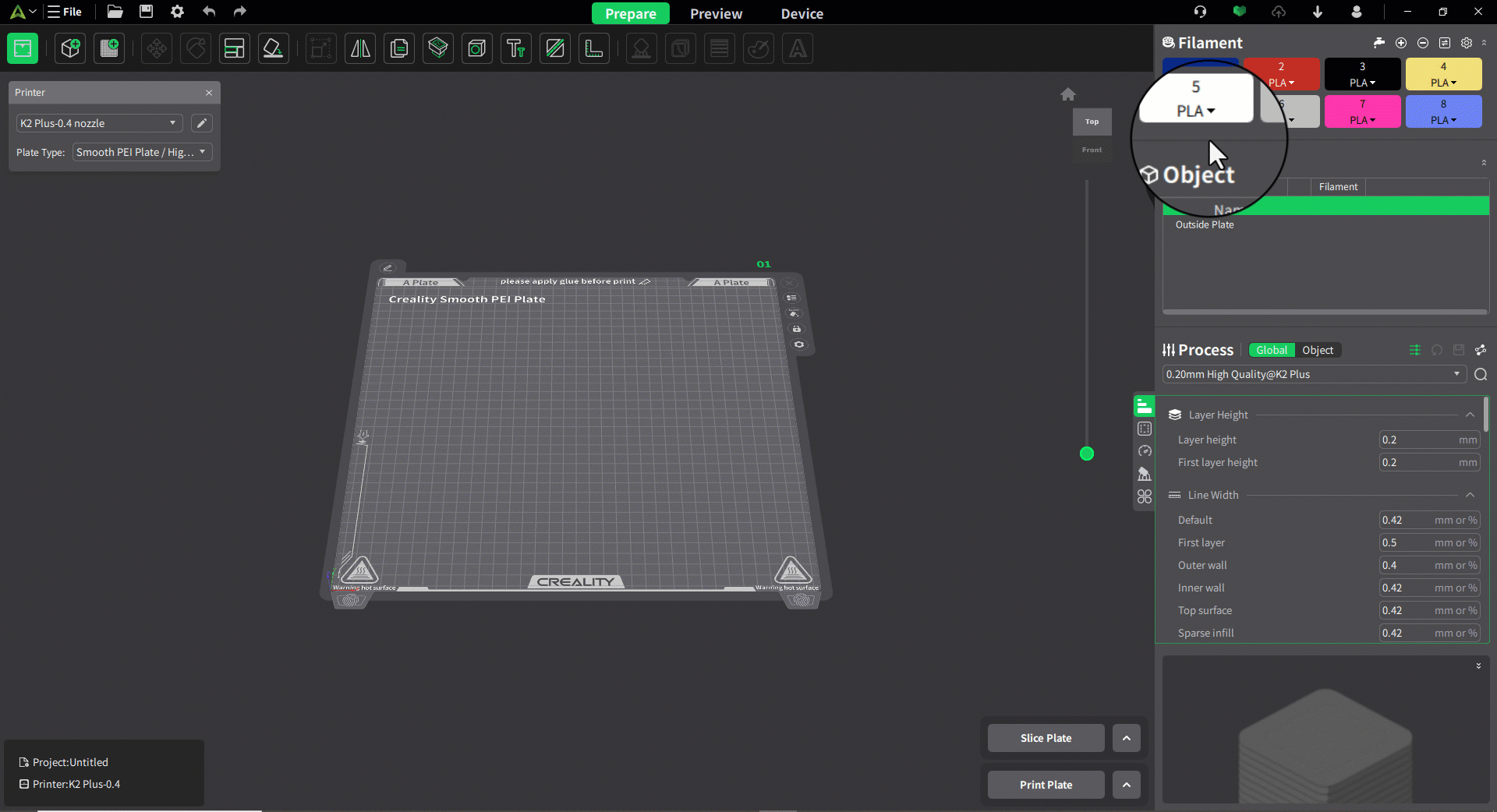Select filament 8 blue swatch

(1443, 111)
